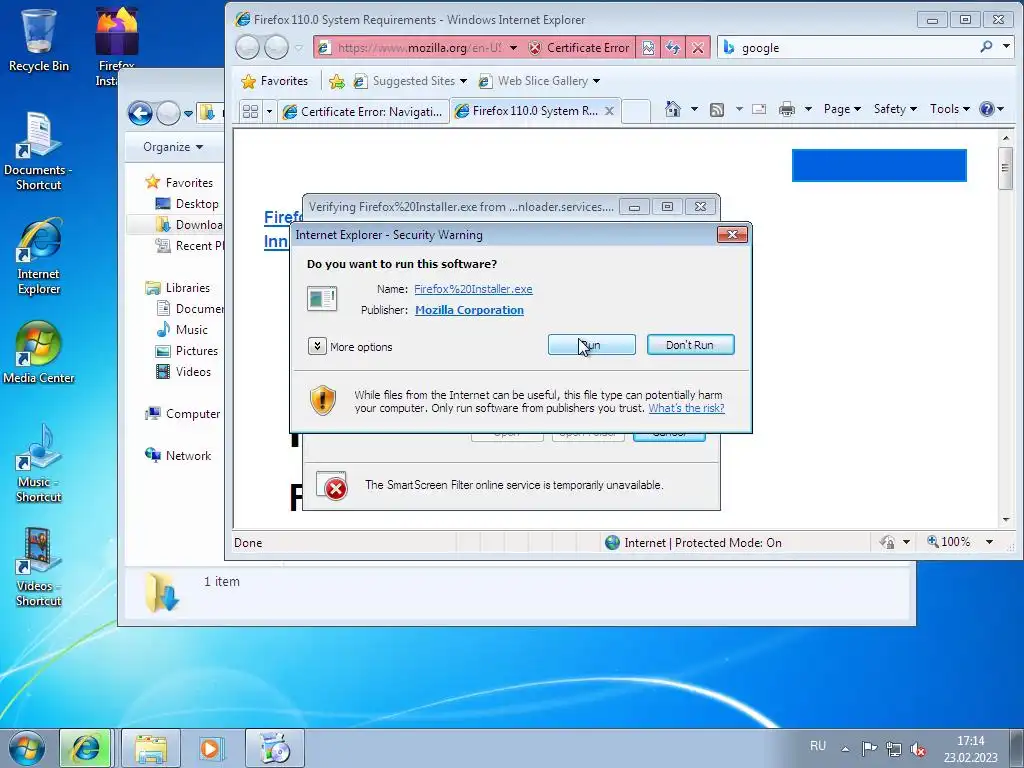Open the zoom level 100% dropdown
The image size is (1024, 768).
(989, 542)
